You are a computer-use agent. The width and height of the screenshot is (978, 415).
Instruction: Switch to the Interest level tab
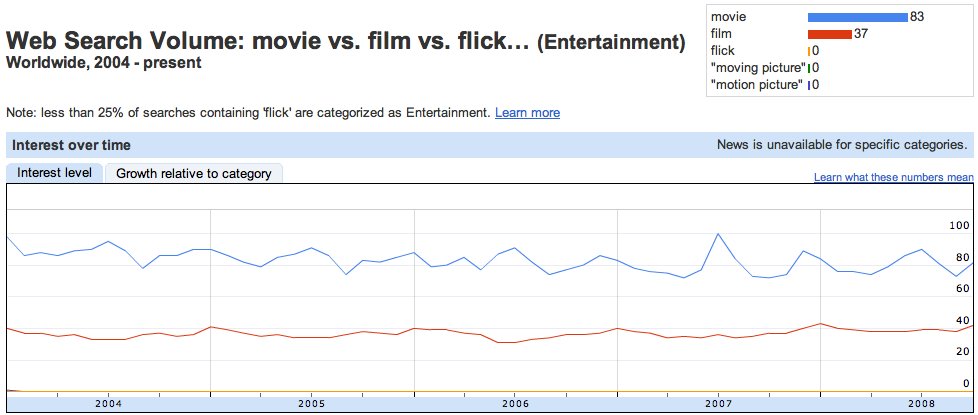[54, 173]
